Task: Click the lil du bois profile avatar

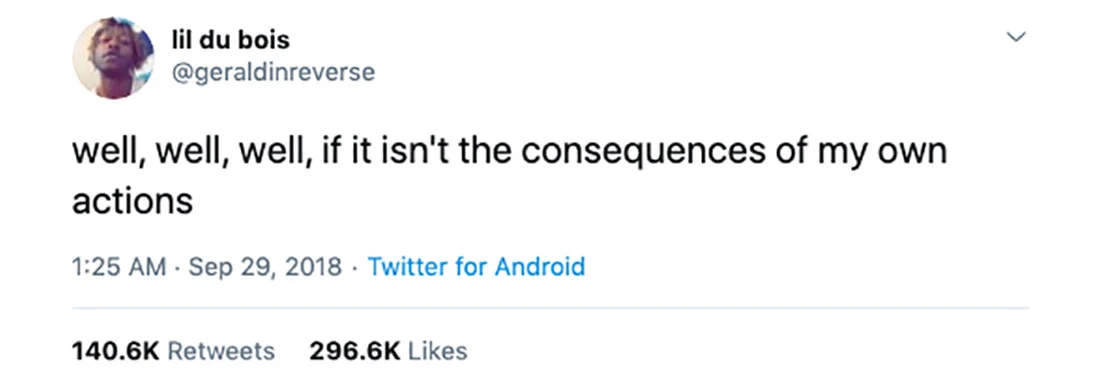Action: (114, 58)
